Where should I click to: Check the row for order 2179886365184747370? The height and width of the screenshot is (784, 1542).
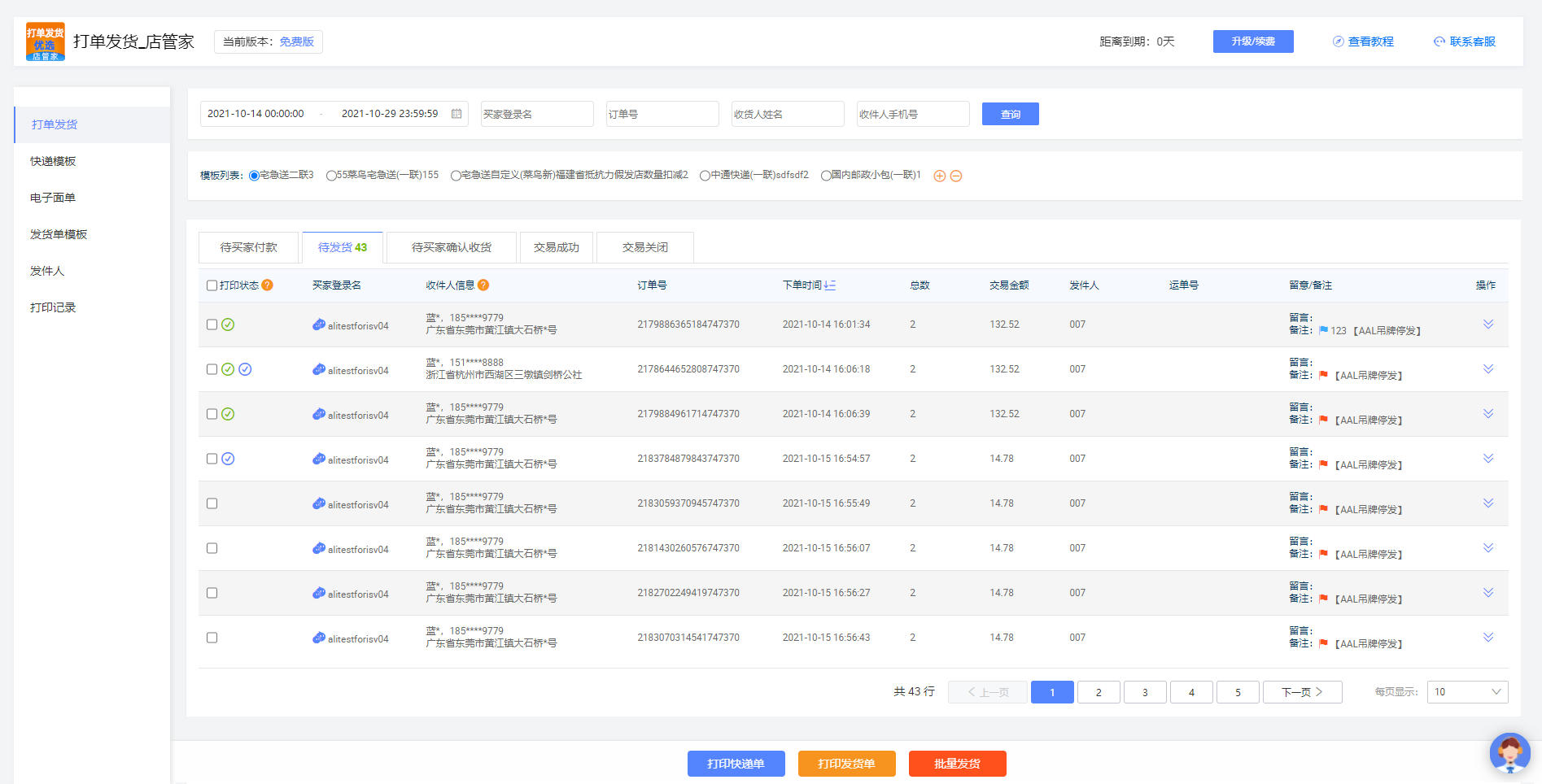pyautogui.click(x=212, y=324)
